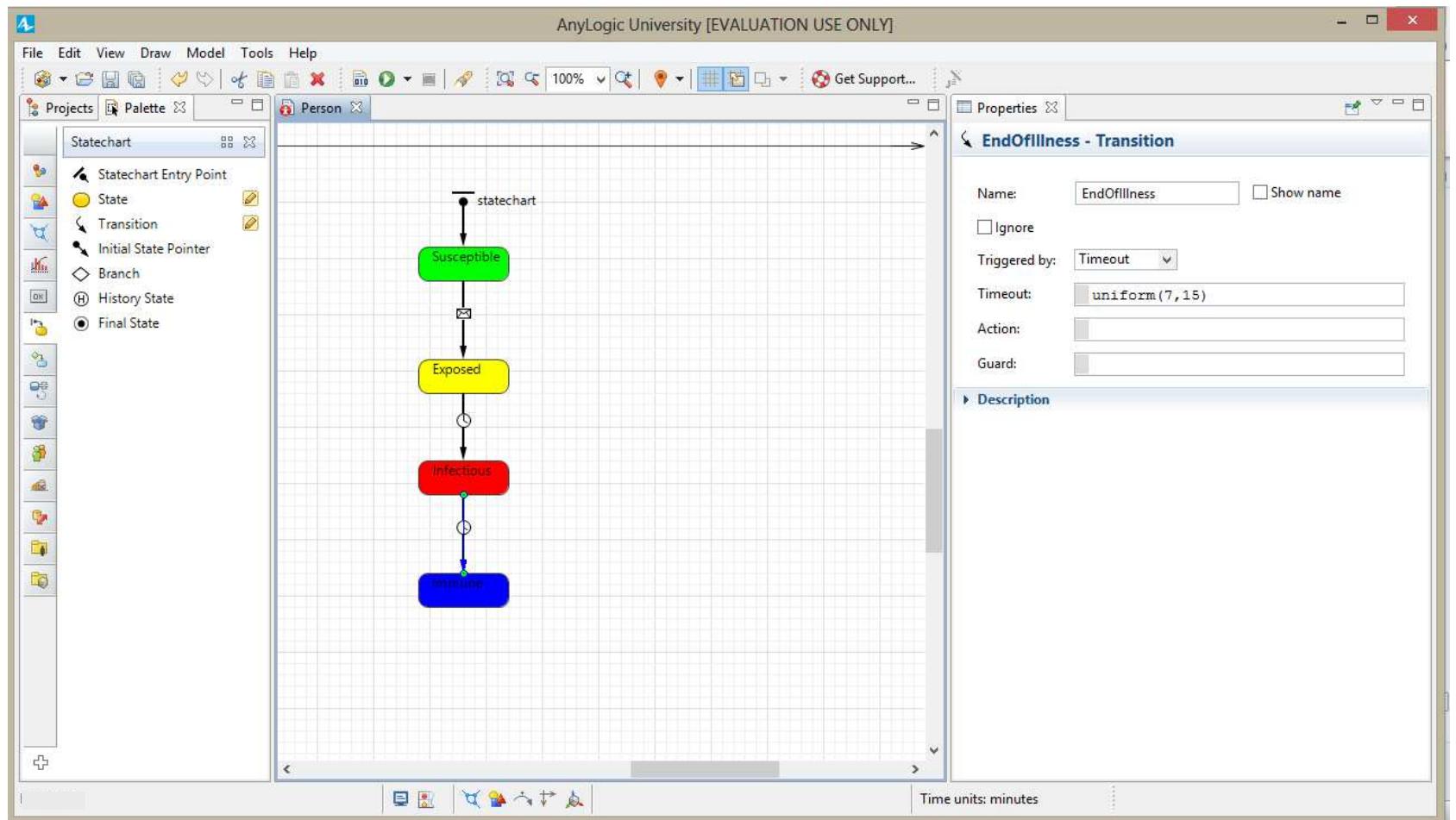Click the Name field containing EndOfIllness
The width and height of the screenshot is (1456, 820).
coord(1157,193)
